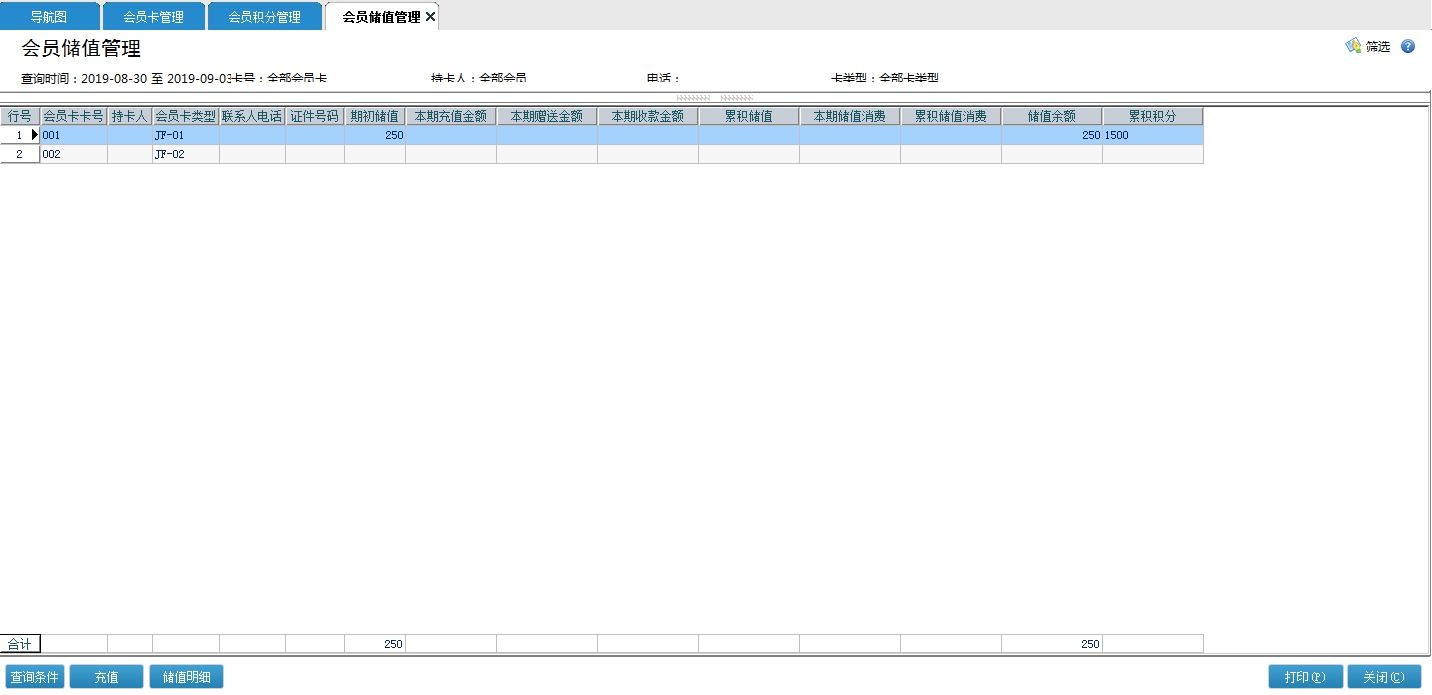Select row with card number 002
The height and width of the screenshot is (695, 1432).
pyautogui.click(x=73, y=154)
